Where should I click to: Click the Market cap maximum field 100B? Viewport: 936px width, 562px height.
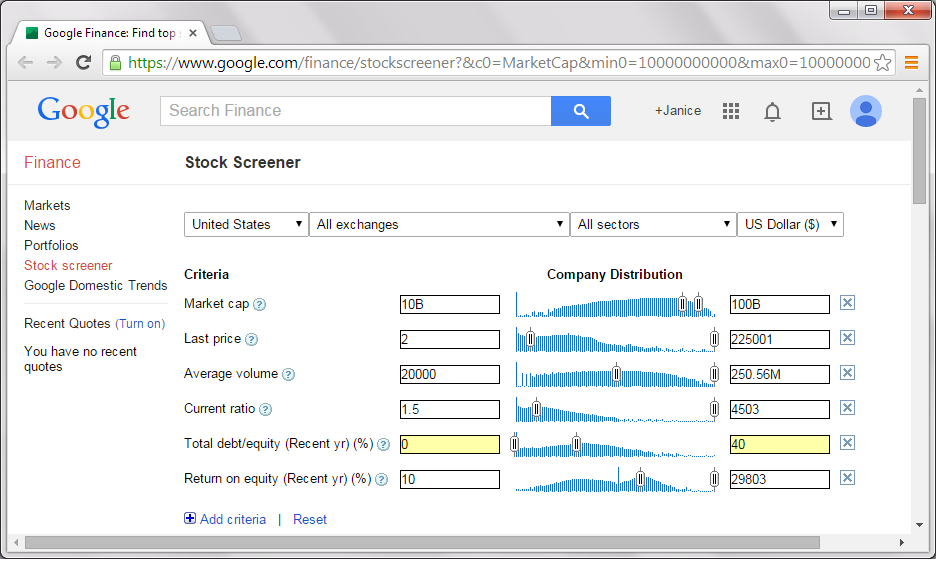(780, 305)
